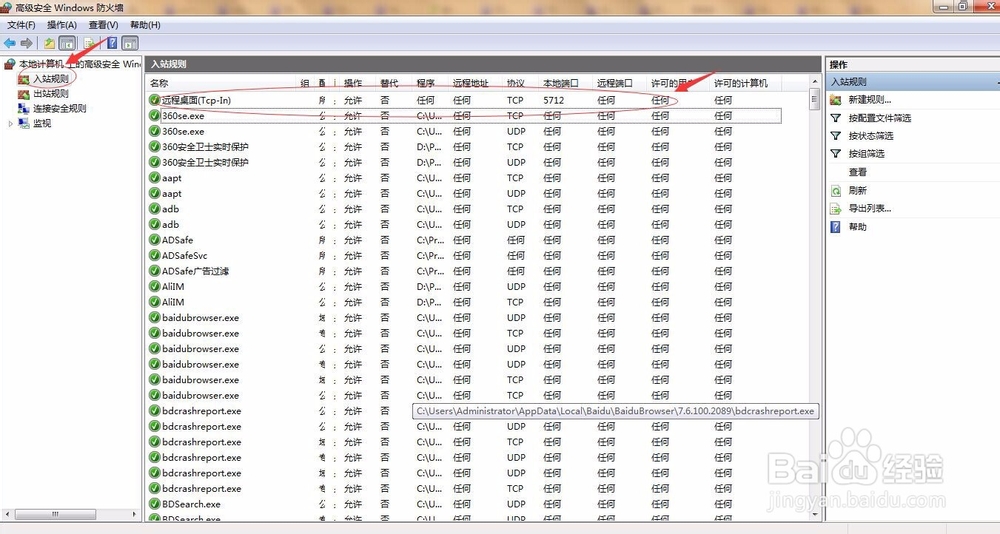Click the filter icon beside 按配置文件筛选

835,118
